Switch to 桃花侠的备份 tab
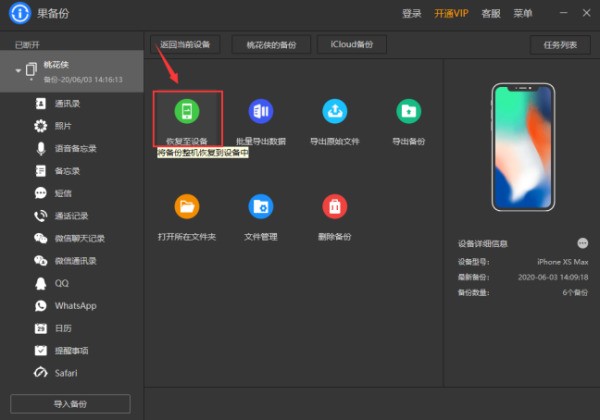 point(271,45)
